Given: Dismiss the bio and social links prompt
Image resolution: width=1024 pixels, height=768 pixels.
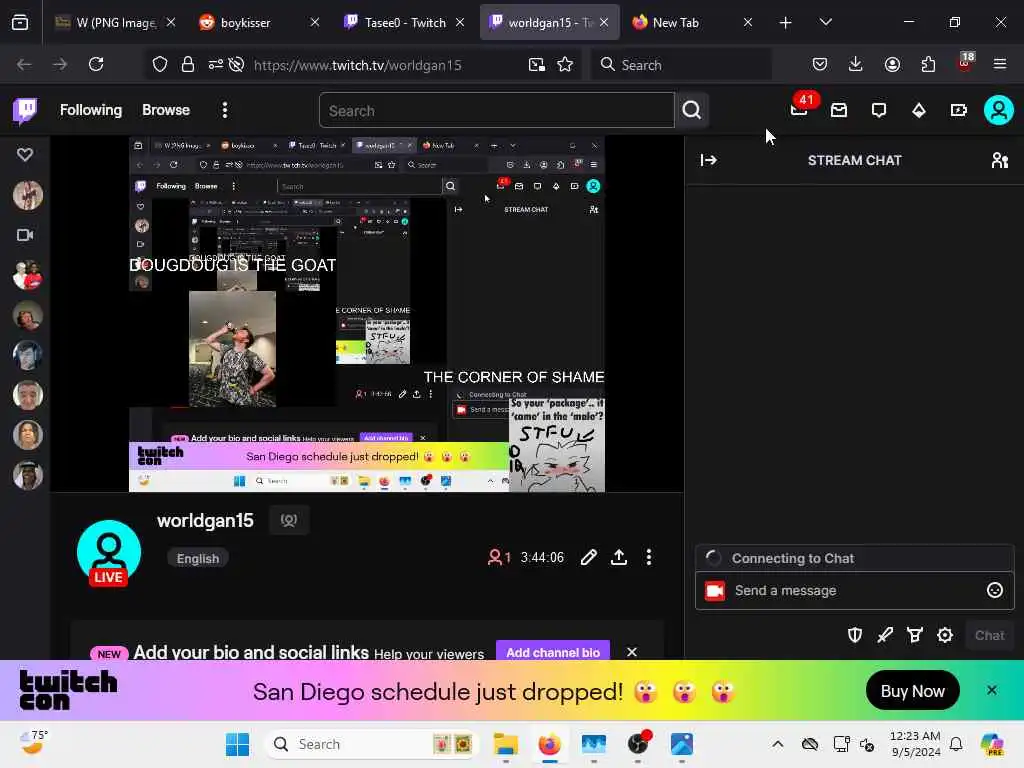Looking at the screenshot, I should (632, 652).
